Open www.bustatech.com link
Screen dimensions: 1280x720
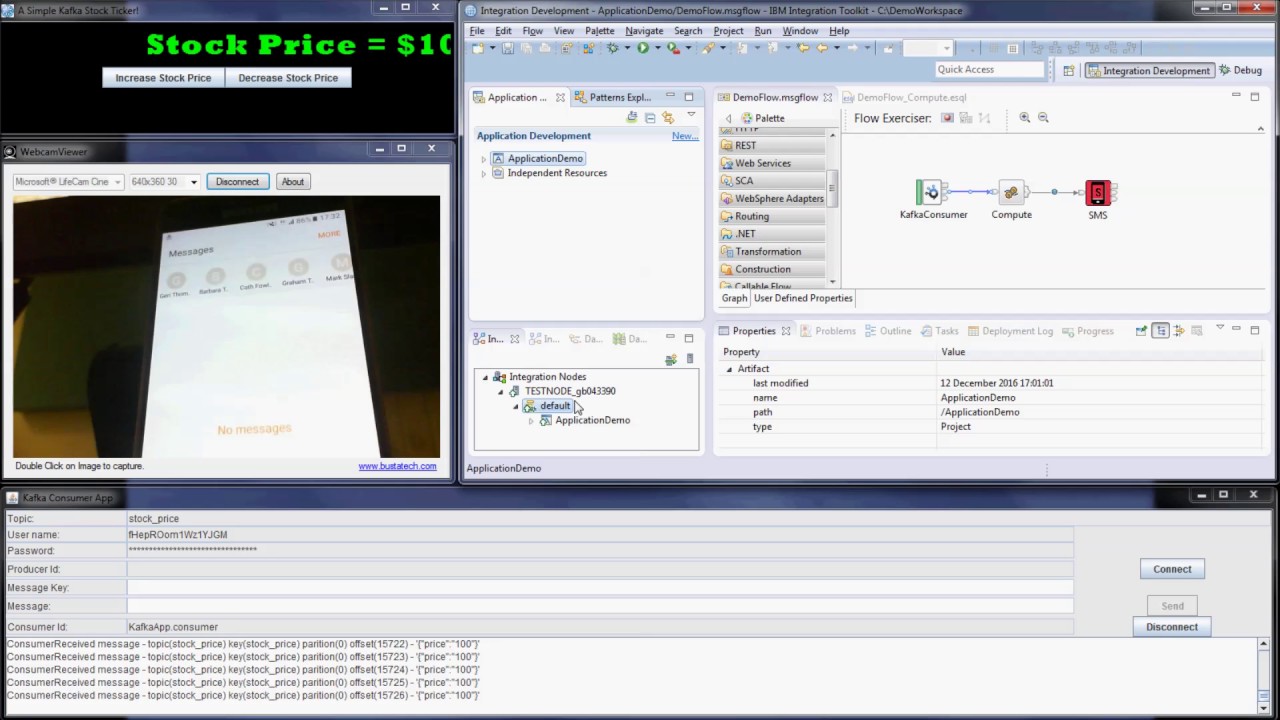point(397,466)
